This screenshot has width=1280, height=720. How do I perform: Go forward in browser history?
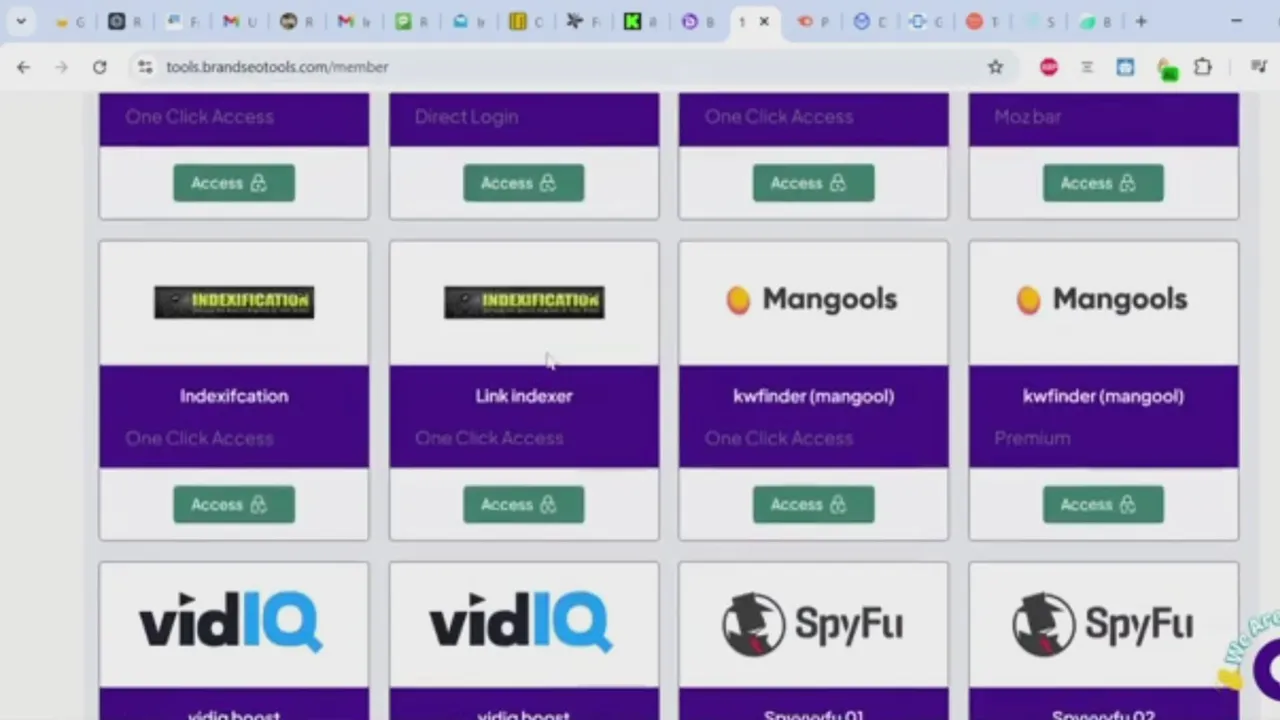point(61,67)
